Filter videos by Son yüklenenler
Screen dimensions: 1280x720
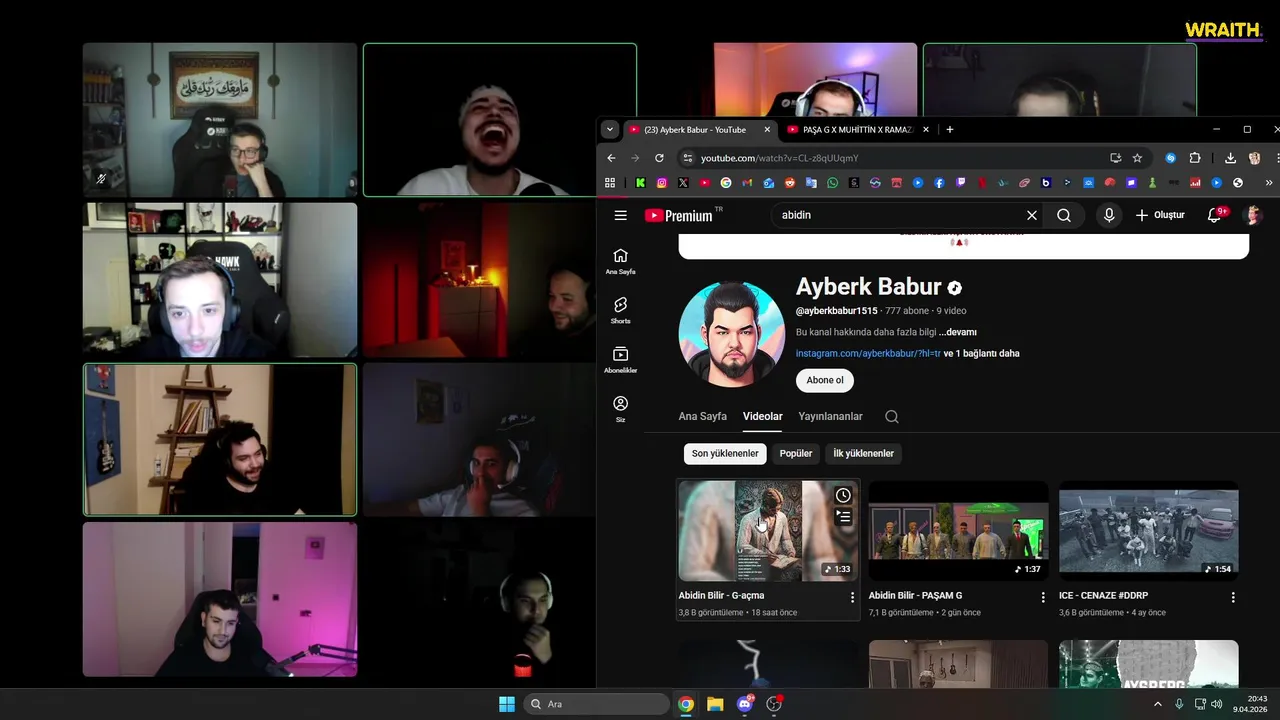point(725,453)
